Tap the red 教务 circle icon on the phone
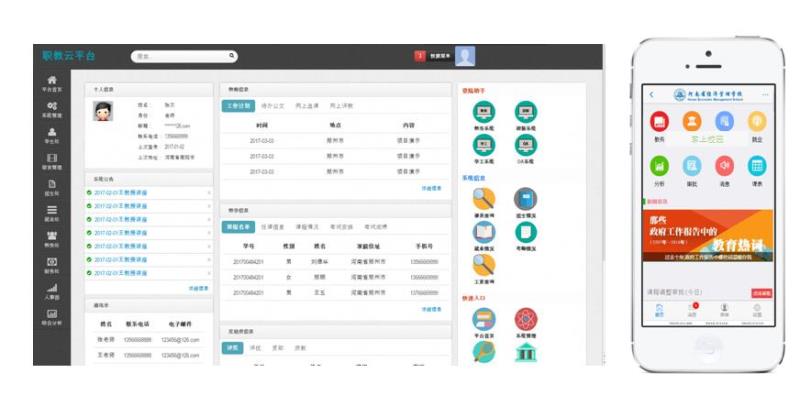This screenshot has height=395, width=800. (659, 121)
